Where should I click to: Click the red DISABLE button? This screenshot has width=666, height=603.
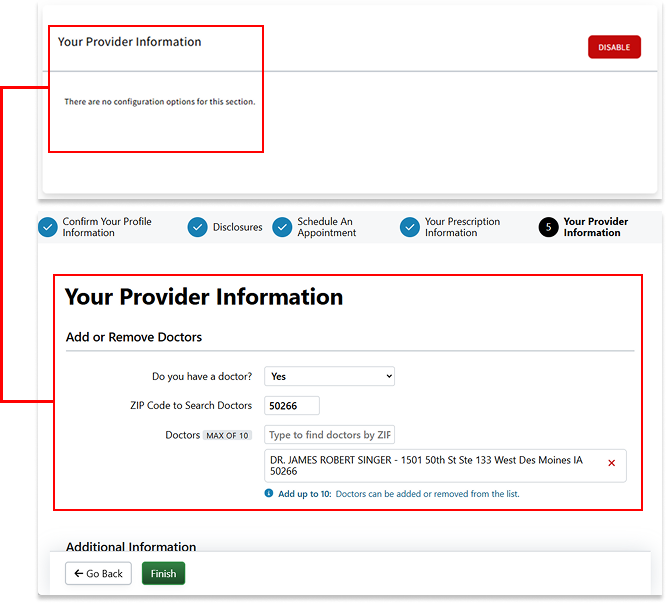[x=614, y=47]
